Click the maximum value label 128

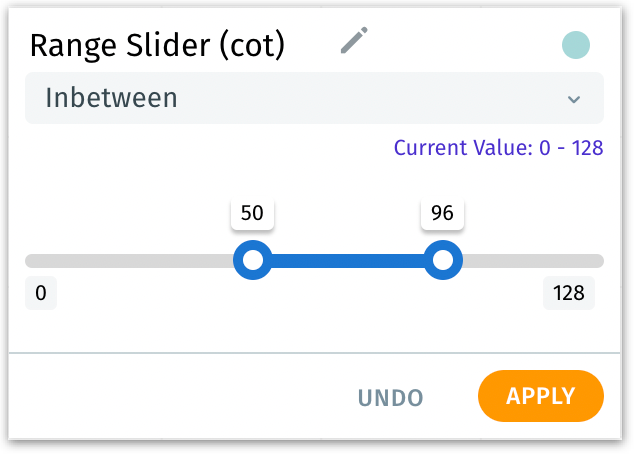pyautogui.click(x=569, y=294)
